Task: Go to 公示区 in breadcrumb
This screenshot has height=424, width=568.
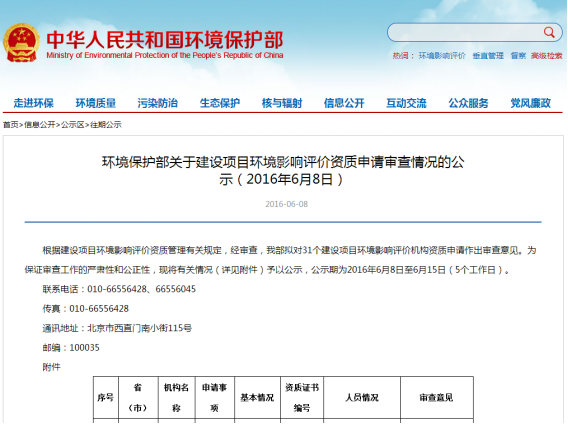Action: click(72, 125)
